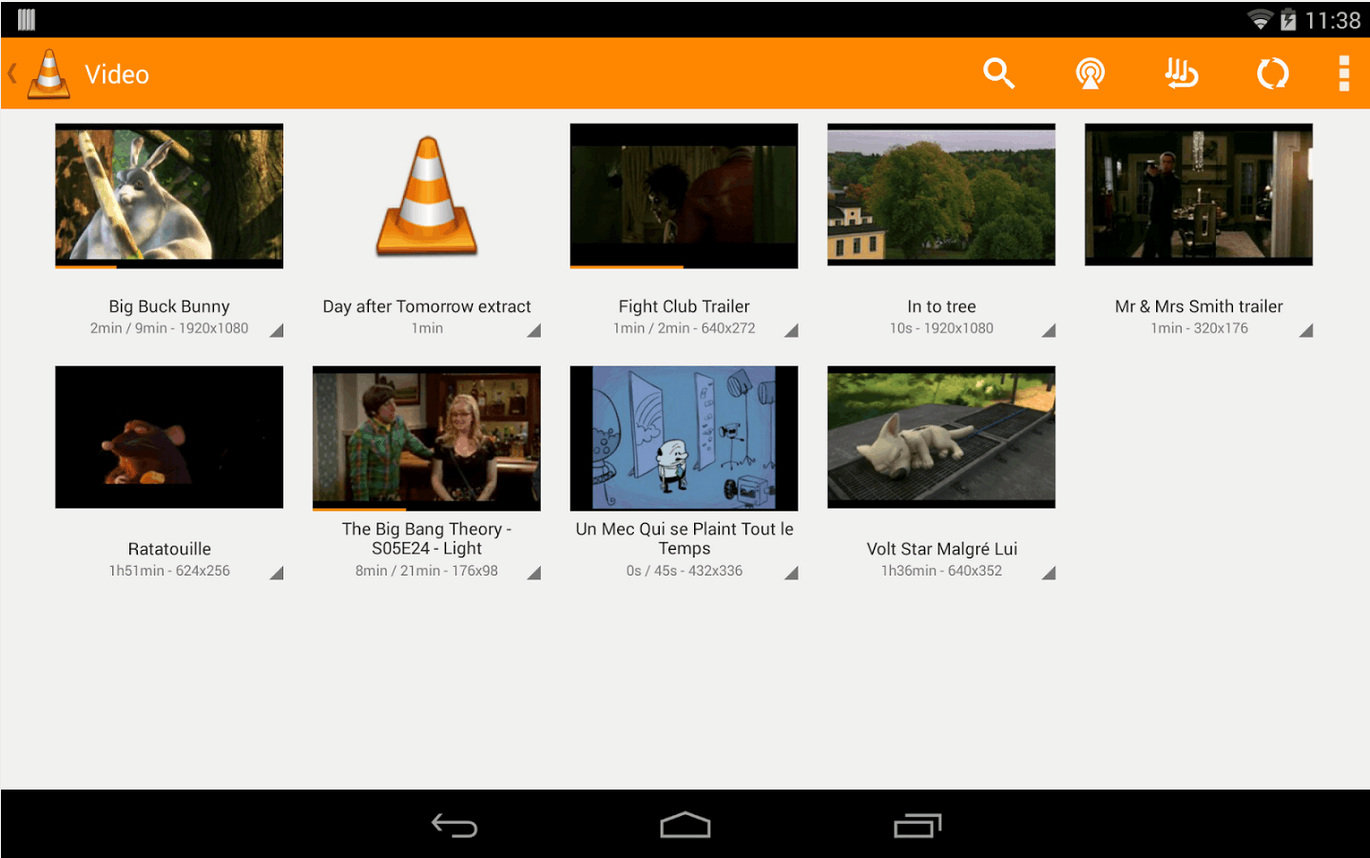The width and height of the screenshot is (1370, 858).
Task: Tap the 'Volt Star Malgré Lui' title text
Action: click(x=941, y=548)
